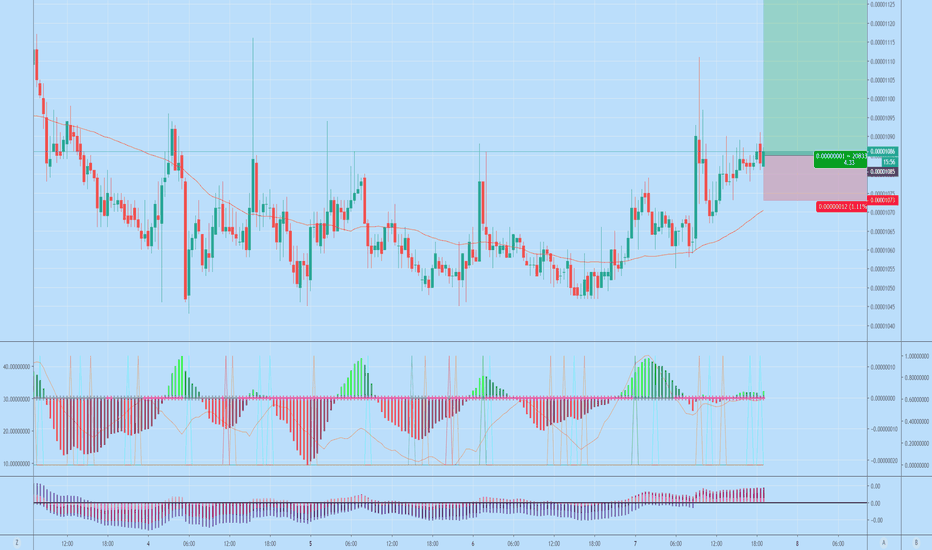
Task: Click the dark 0.00001085 price label
Action: 883,172
